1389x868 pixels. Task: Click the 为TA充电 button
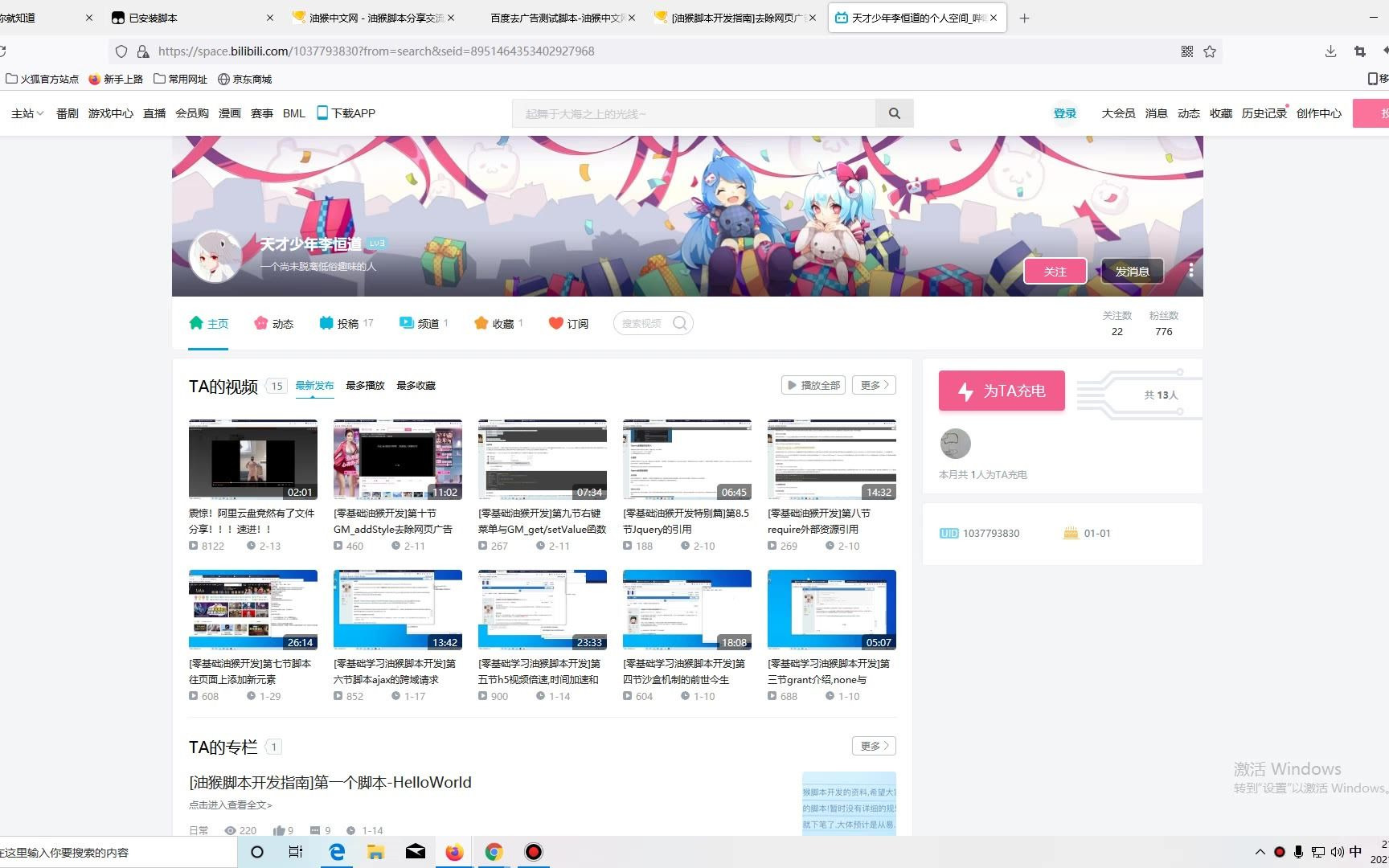(1002, 391)
